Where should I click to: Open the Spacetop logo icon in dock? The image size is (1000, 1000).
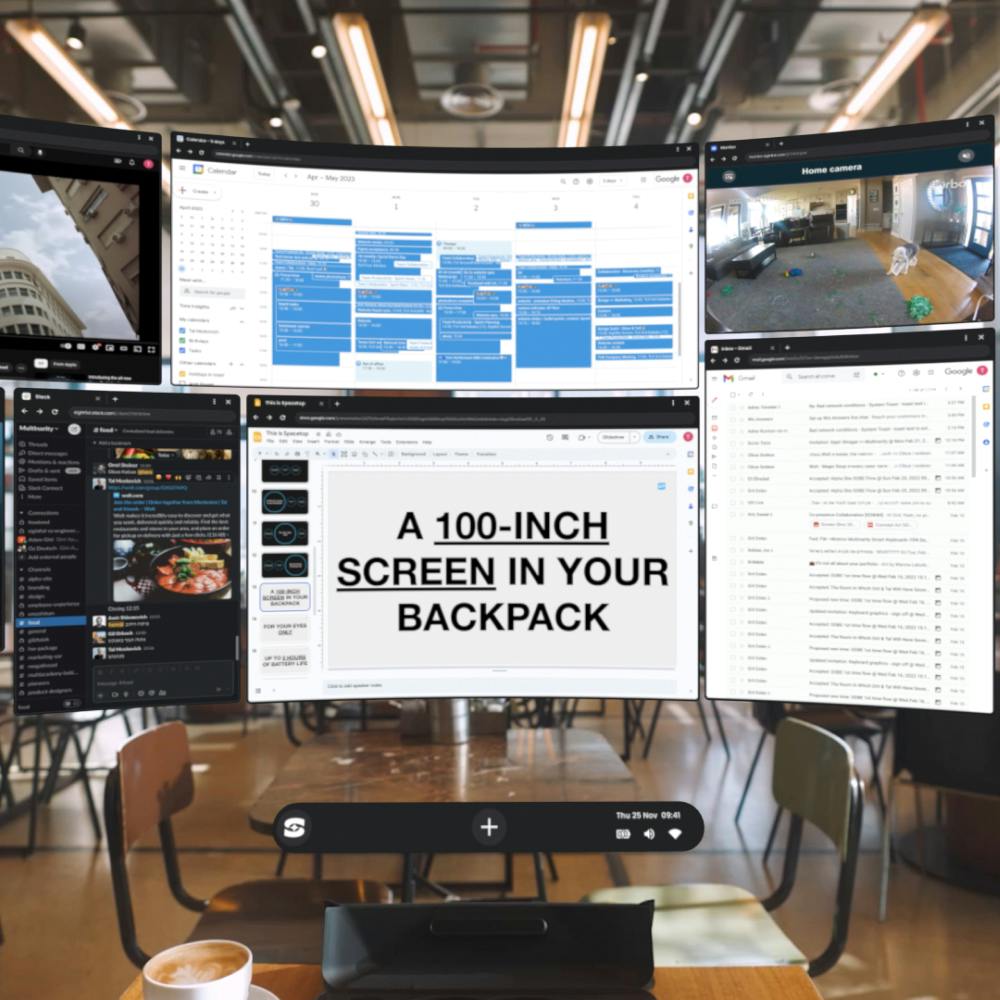point(294,827)
